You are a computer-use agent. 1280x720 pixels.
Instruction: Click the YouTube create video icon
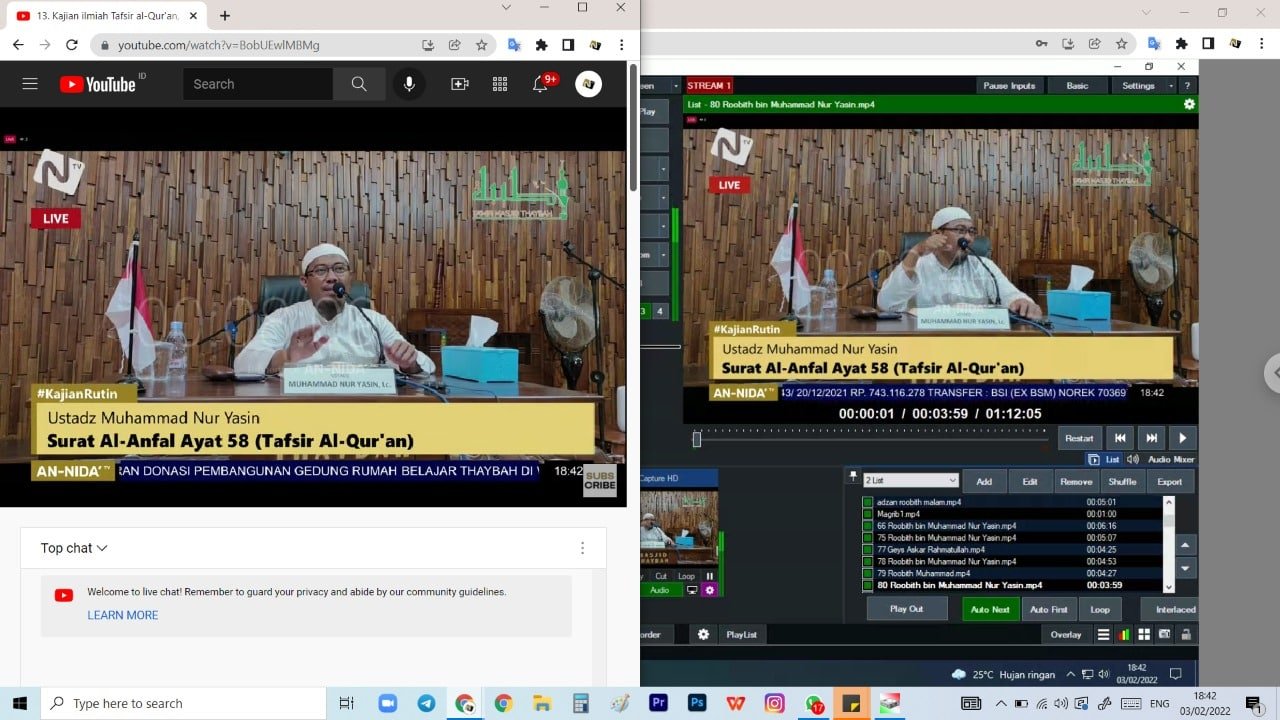tap(460, 84)
